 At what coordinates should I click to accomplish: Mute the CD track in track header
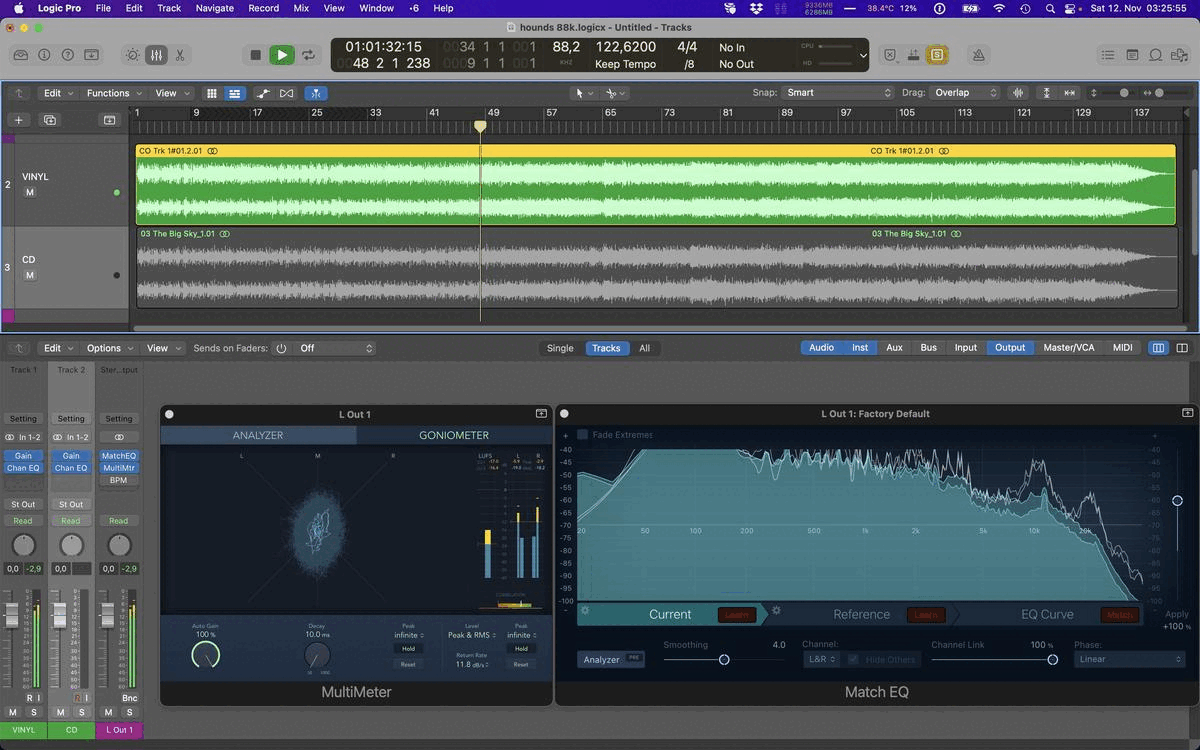coord(30,275)
